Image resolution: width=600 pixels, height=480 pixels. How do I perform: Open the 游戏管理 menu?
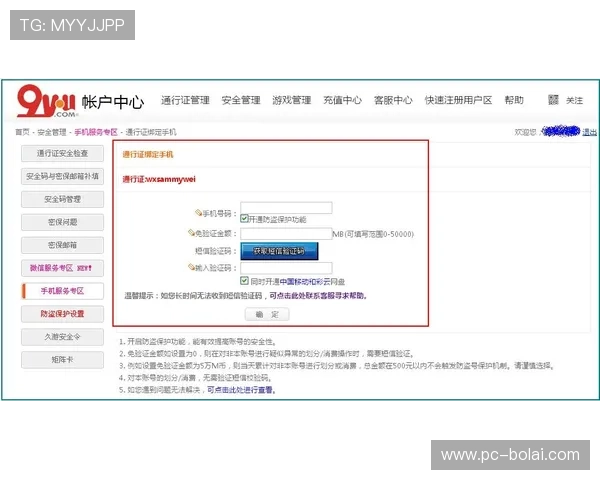(x=292, y=100)
